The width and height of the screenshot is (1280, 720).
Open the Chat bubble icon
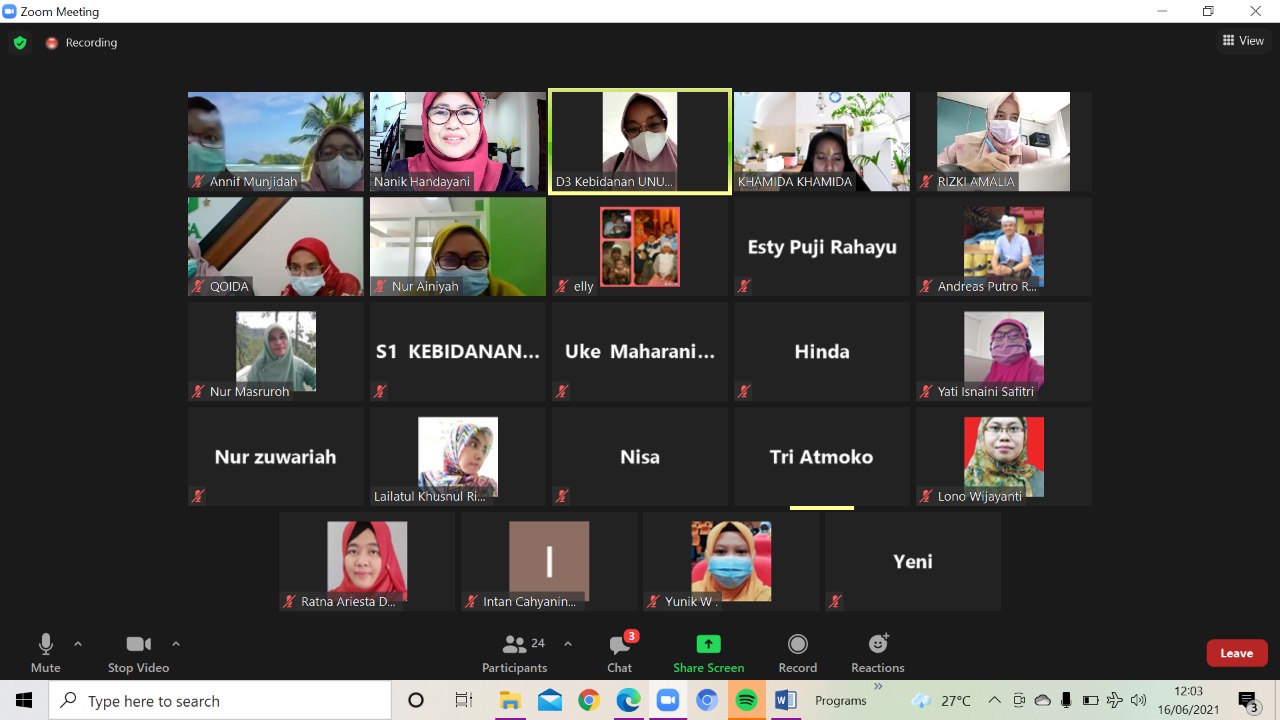tap(619, 645)
